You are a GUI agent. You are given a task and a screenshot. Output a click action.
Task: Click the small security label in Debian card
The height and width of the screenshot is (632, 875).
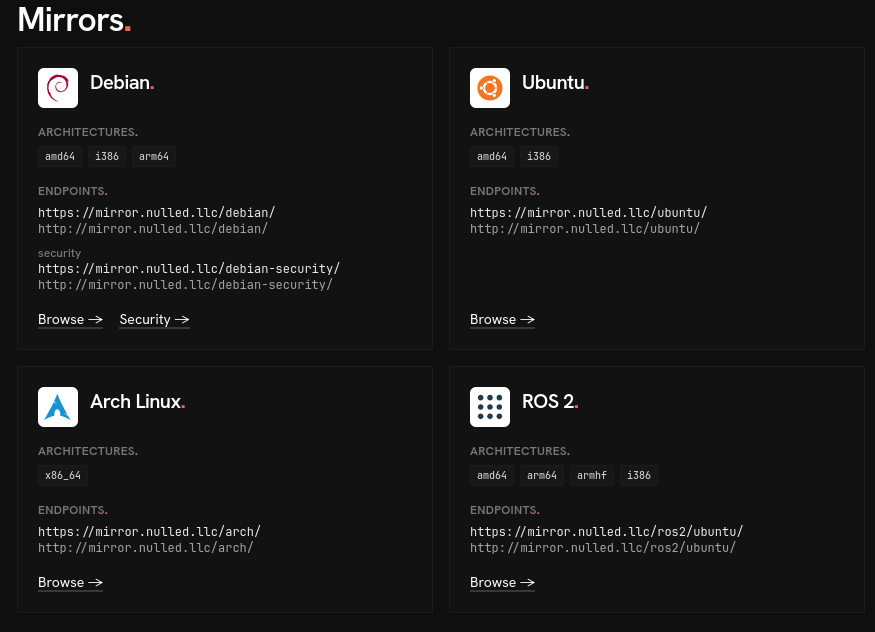point(59,253)
